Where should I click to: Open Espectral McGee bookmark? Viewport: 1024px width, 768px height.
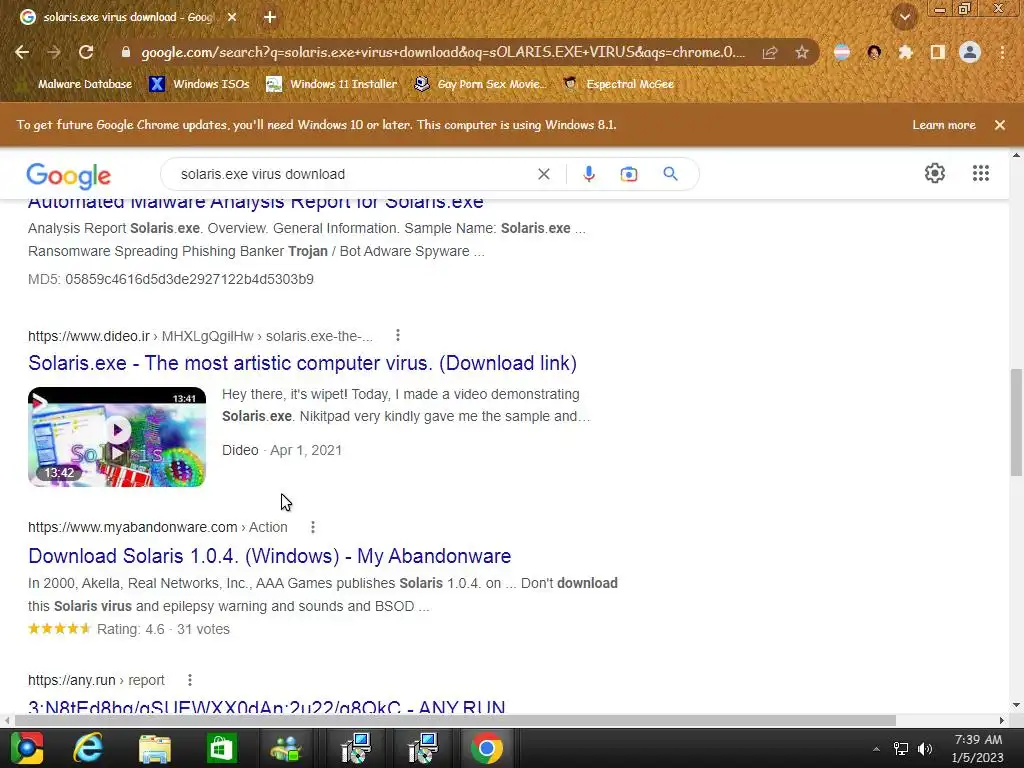pyautogui.click(x=619, y=84)
